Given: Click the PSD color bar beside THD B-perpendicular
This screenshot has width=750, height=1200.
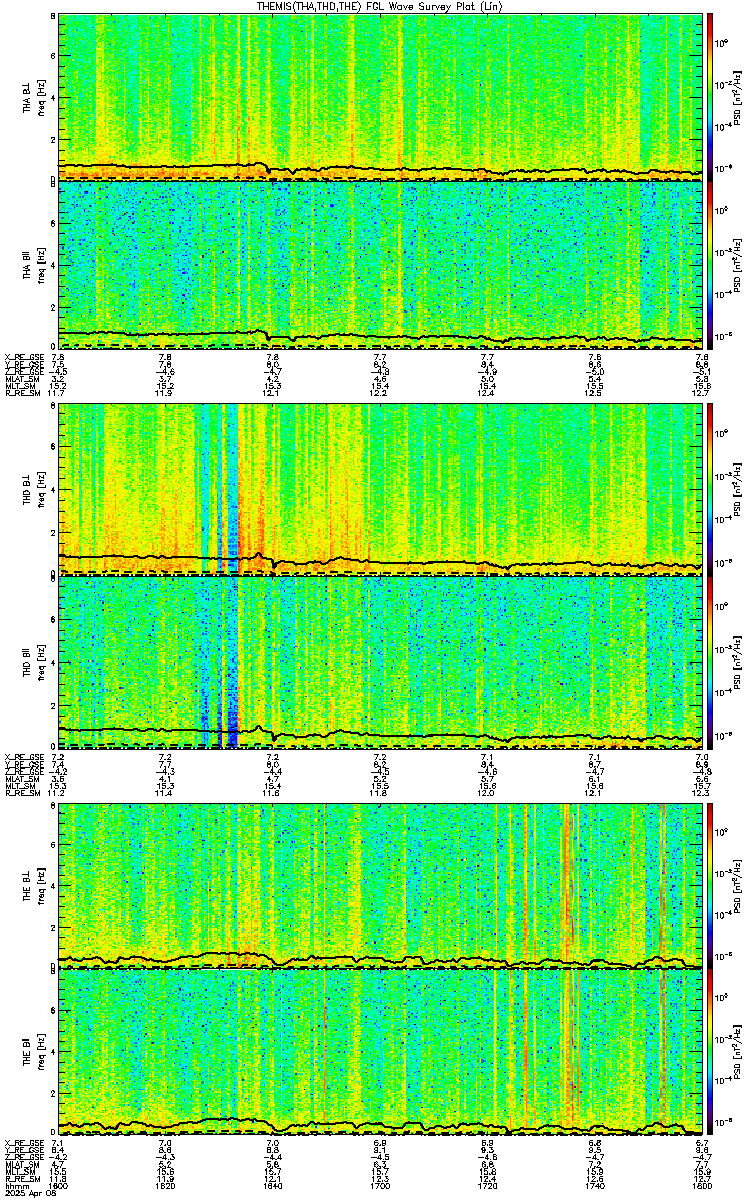Looking at the screenshot, I should (710, 489).
